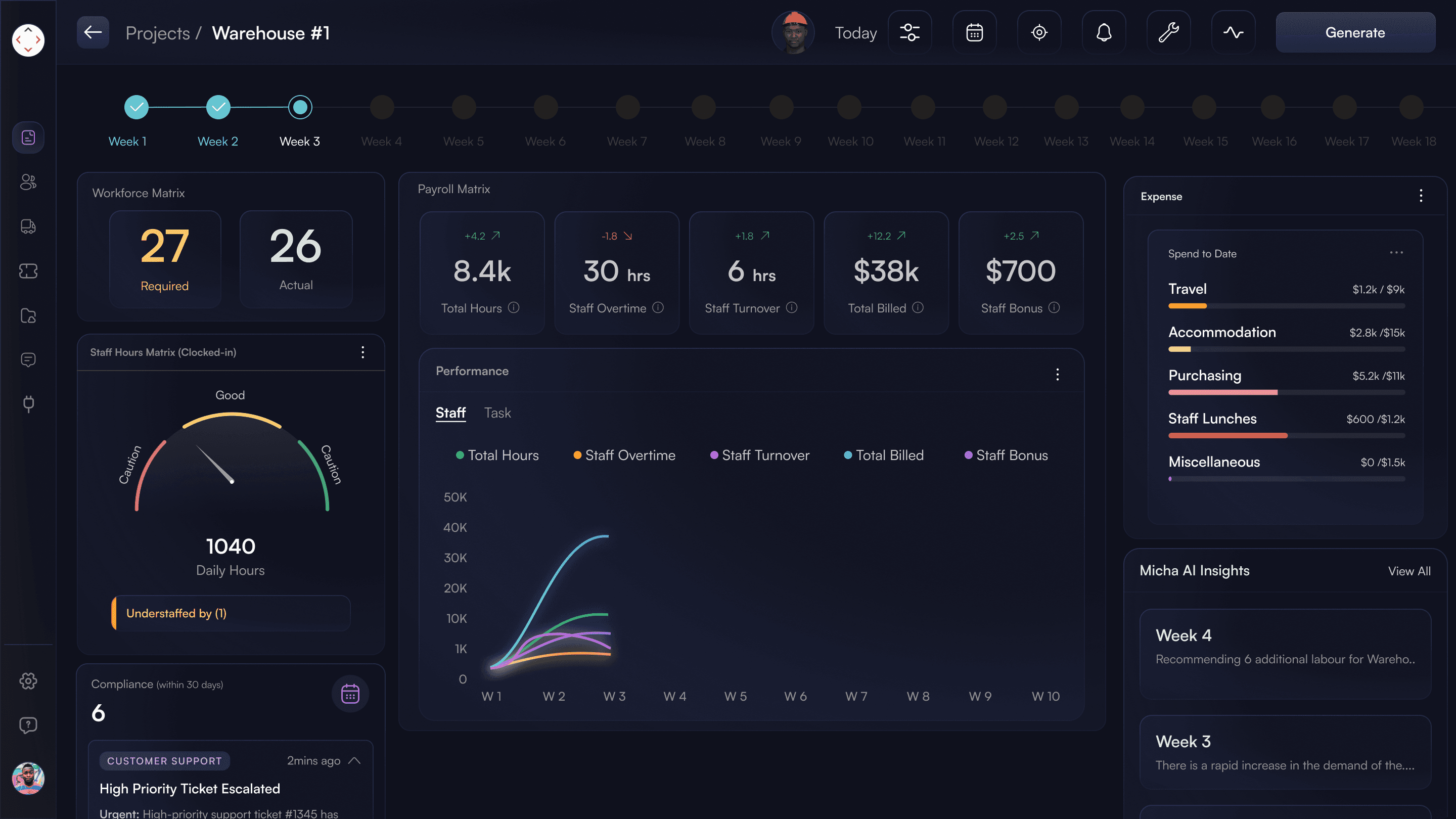Open the calendar icon in header
This screenshot has width=1456, height=819.
click(974, 32)
